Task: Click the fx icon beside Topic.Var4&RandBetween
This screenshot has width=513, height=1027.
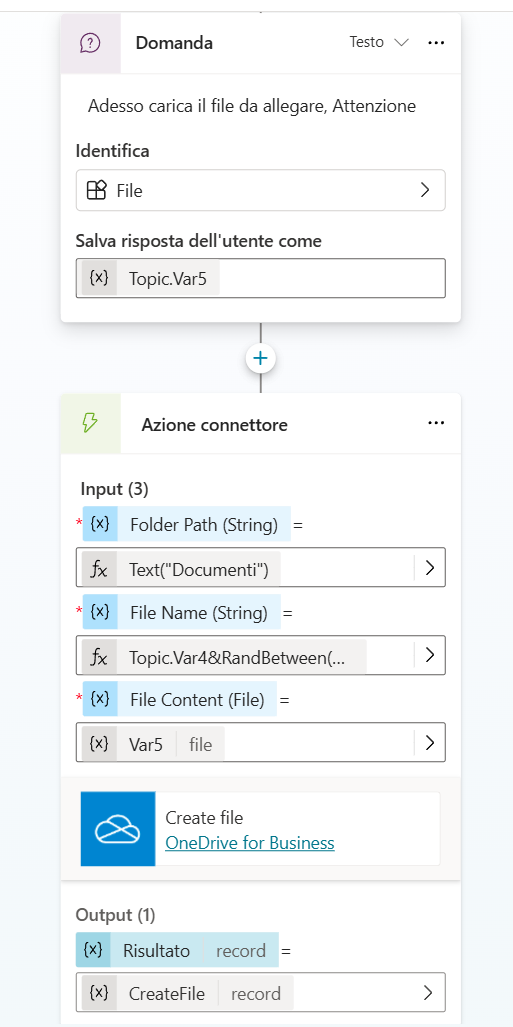Action: click(x=98, y=656)
